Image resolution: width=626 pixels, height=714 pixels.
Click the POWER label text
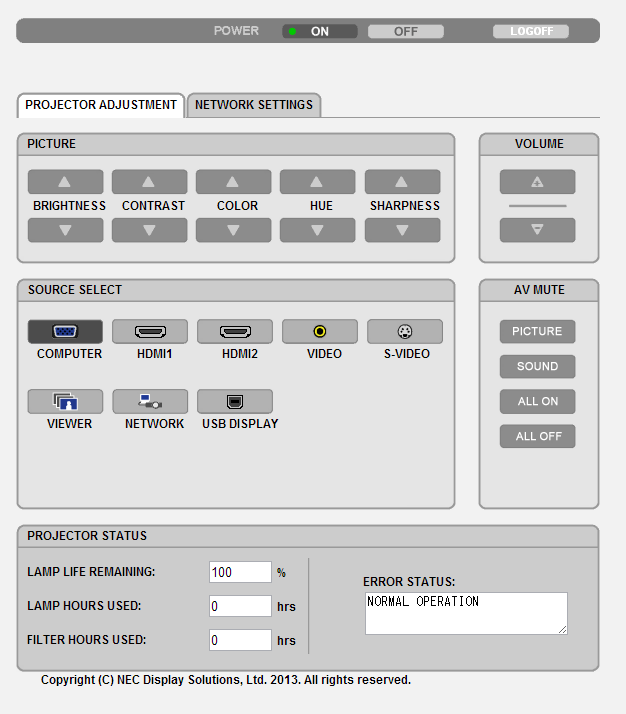coord(236,31)
